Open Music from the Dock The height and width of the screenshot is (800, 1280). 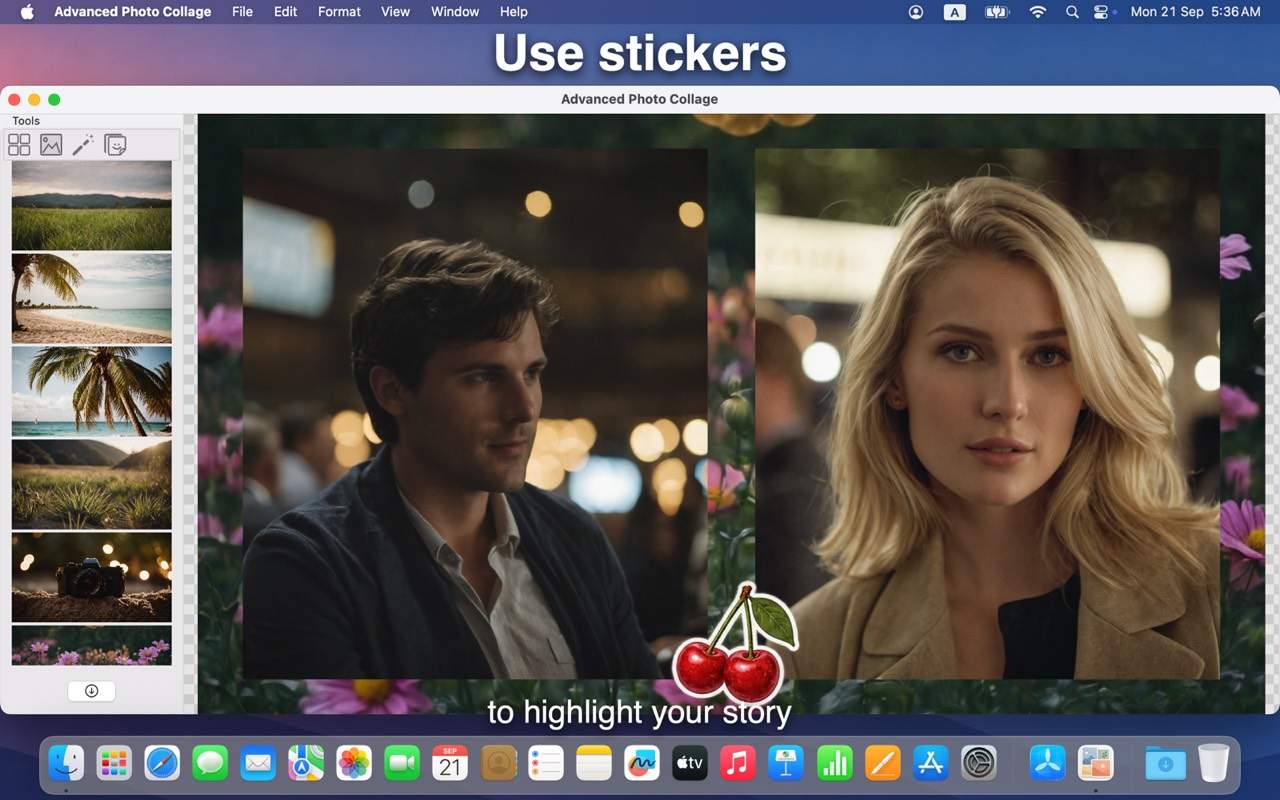(x=738, y=764)
